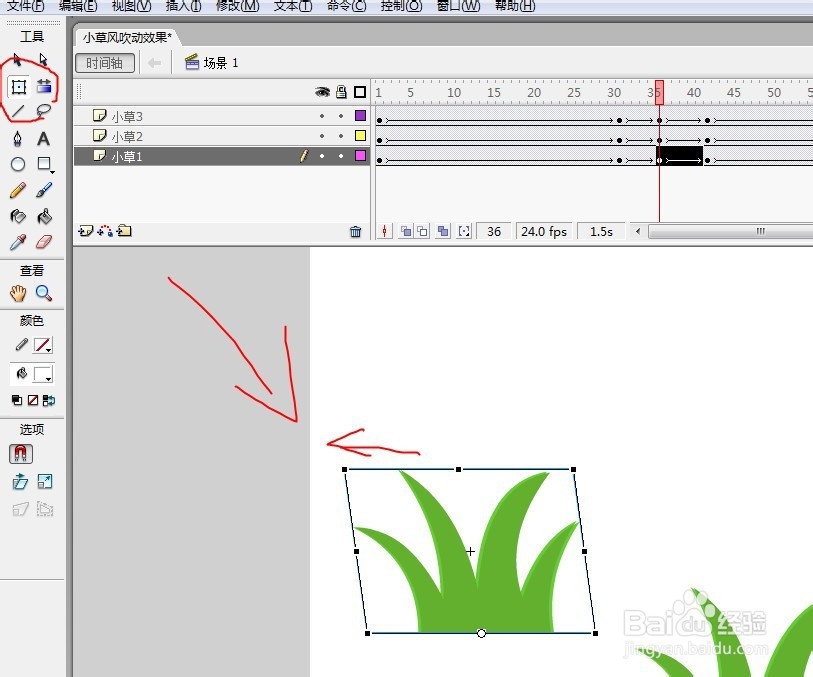Insert a layer folder

pos(124,231)
